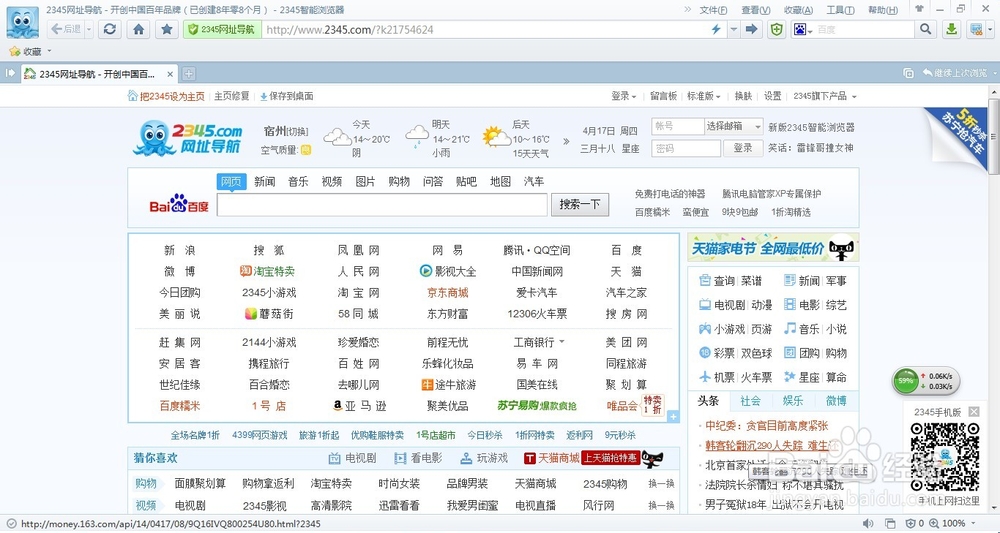Open 蘑菇街 link with colorful icon

269,314
